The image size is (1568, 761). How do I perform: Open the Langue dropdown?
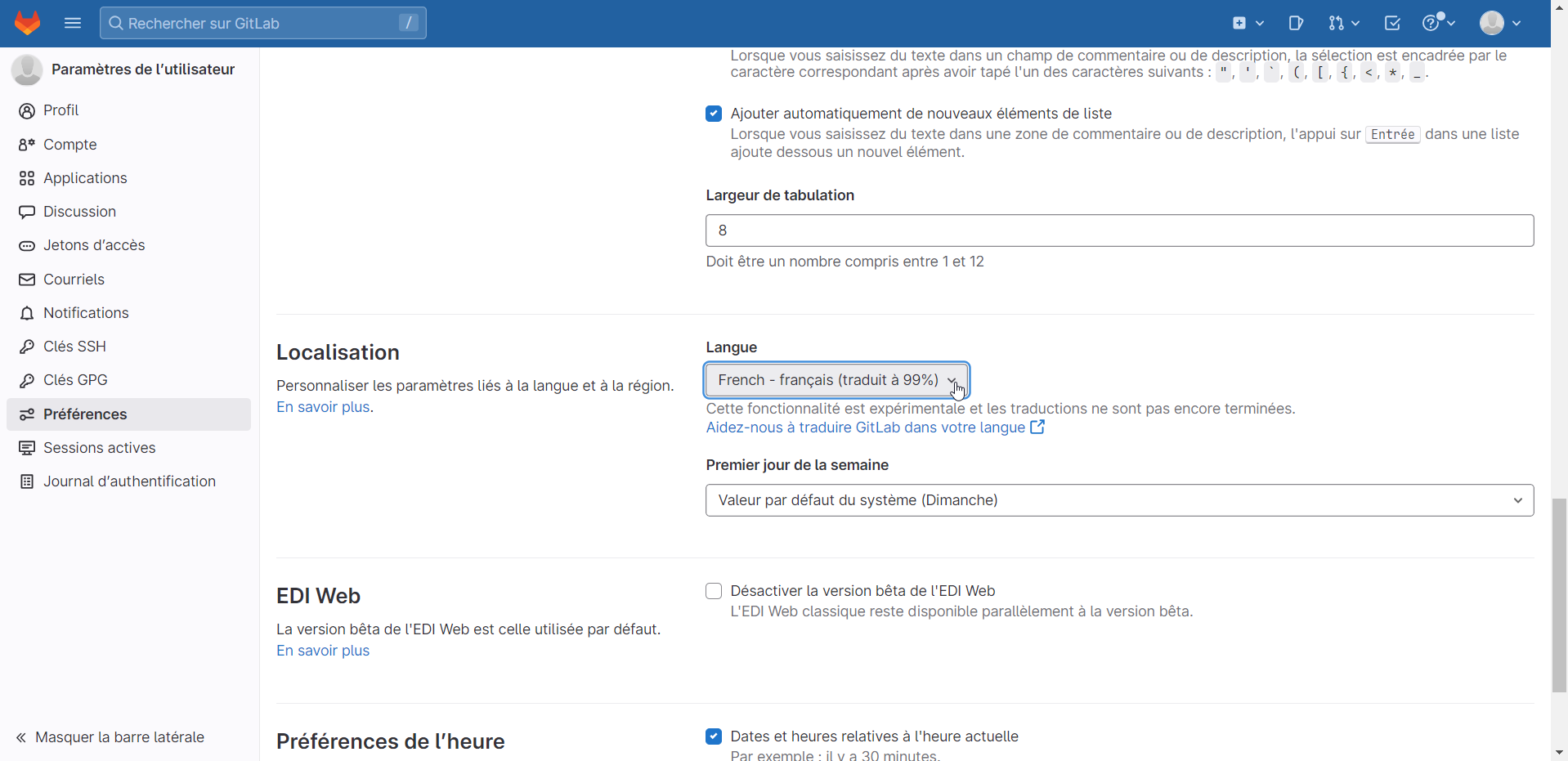[836, 380]
